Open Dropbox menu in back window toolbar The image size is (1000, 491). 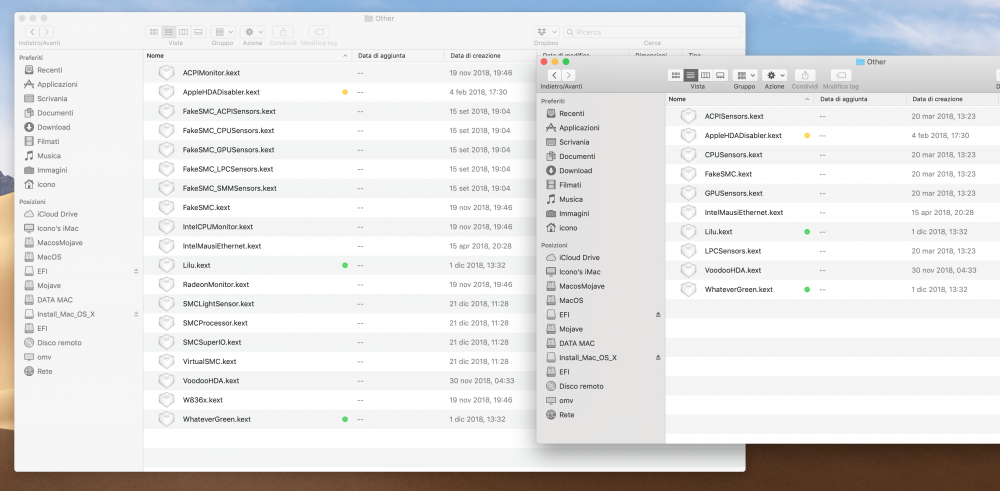(547, 32)
